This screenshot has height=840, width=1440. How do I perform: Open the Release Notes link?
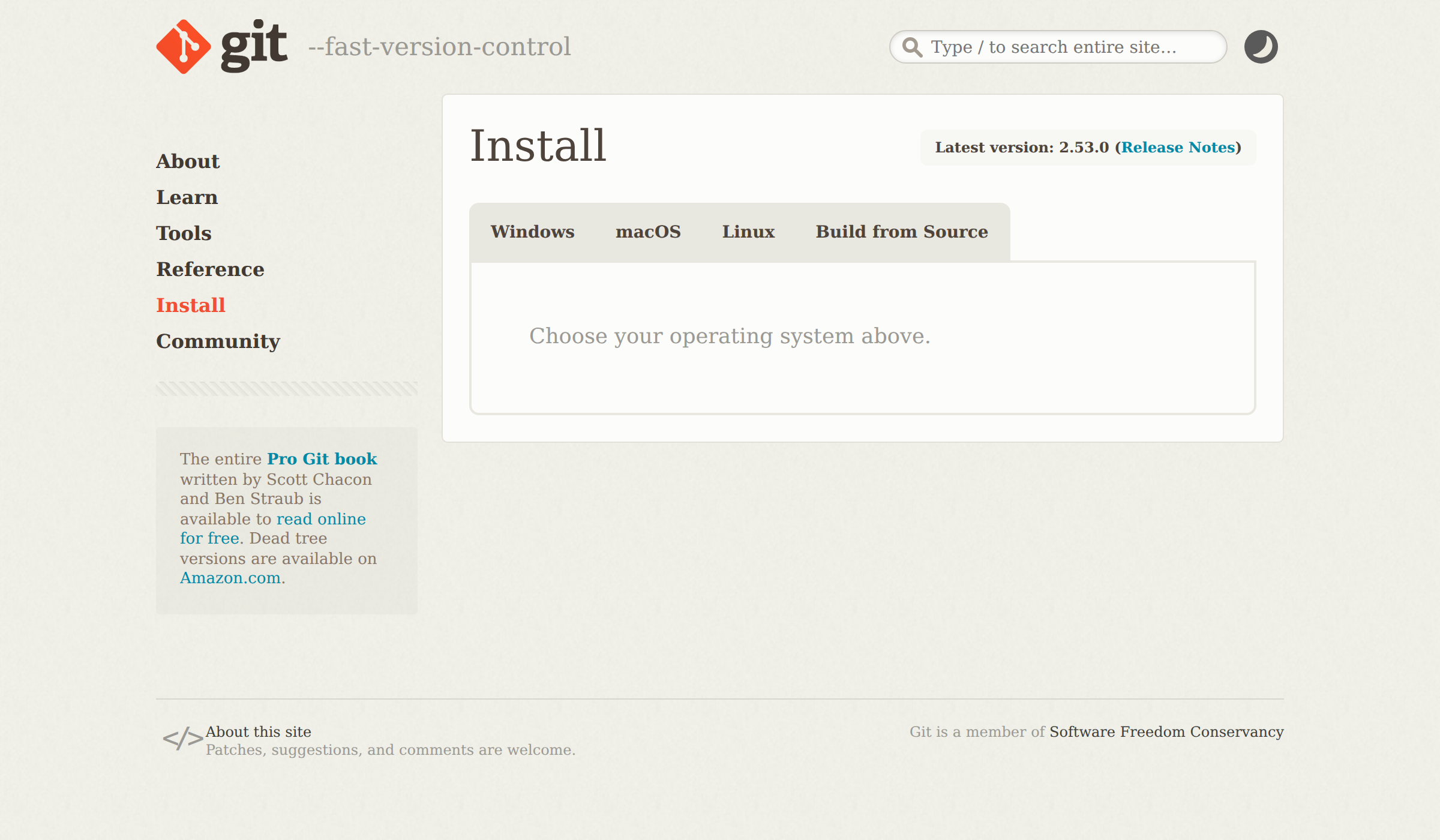pyautogui.click(x=1178, y=148)
